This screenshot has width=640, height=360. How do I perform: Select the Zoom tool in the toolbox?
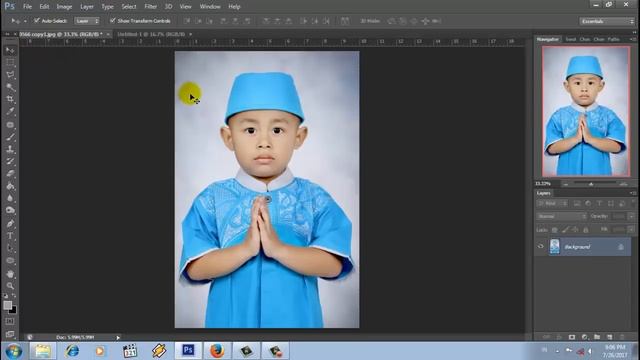[x=10, y=286]
